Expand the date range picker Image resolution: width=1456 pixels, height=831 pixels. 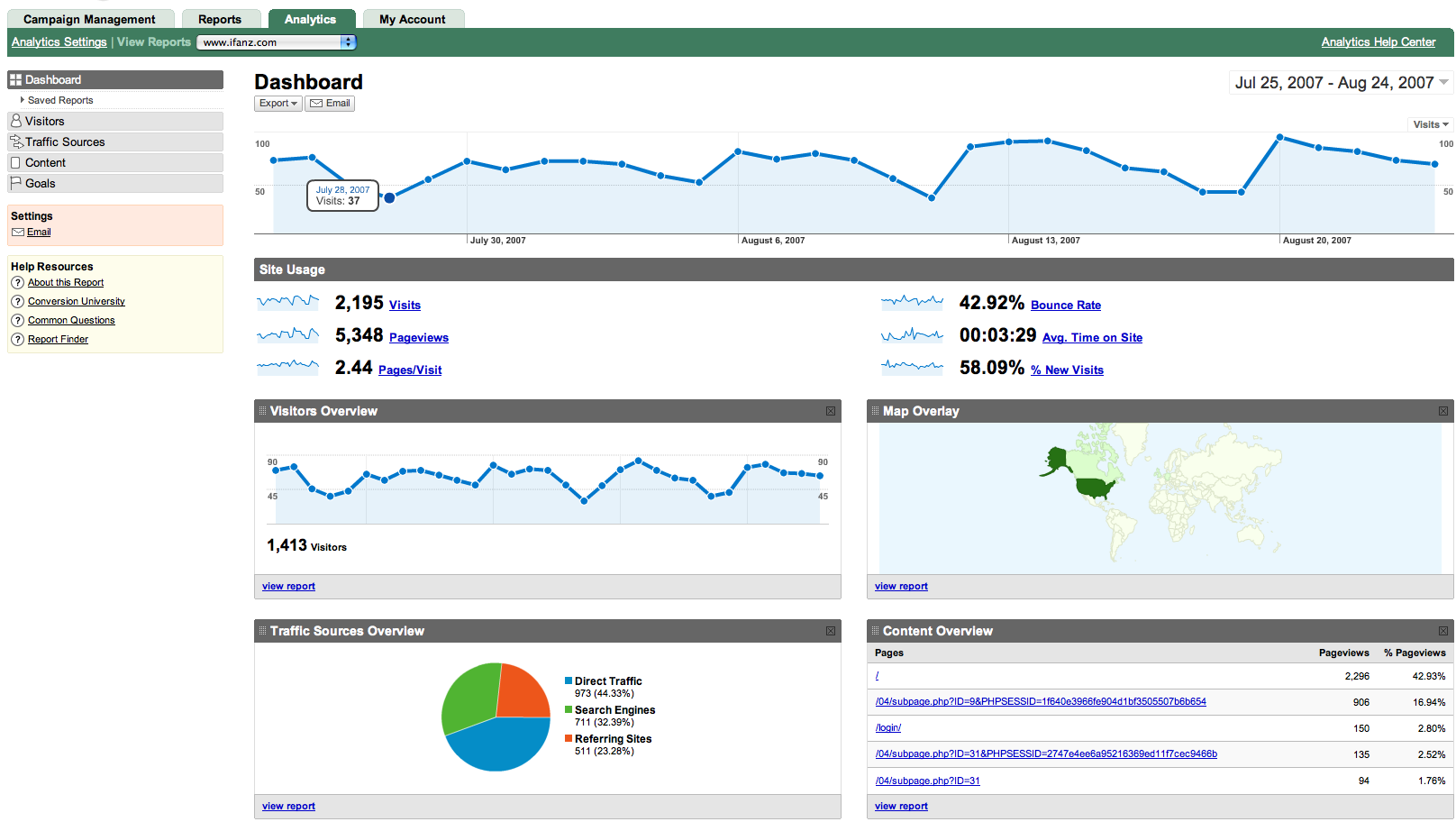[1444, 83]
